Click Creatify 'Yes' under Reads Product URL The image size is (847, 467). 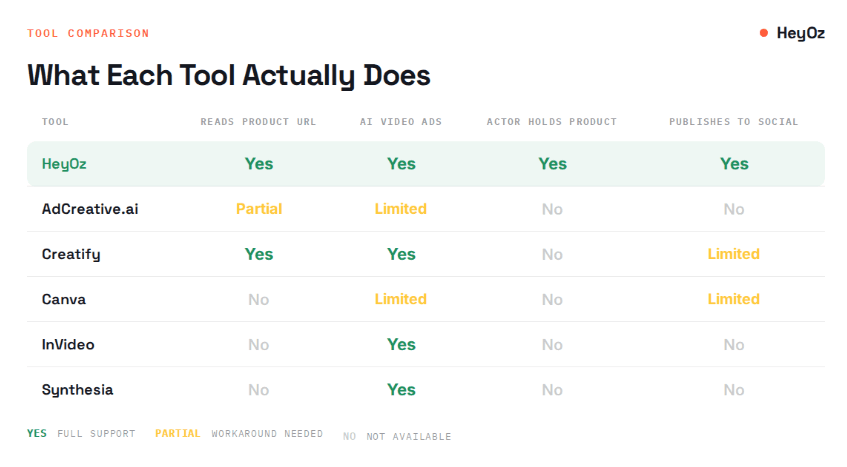(x=259, y=254)
